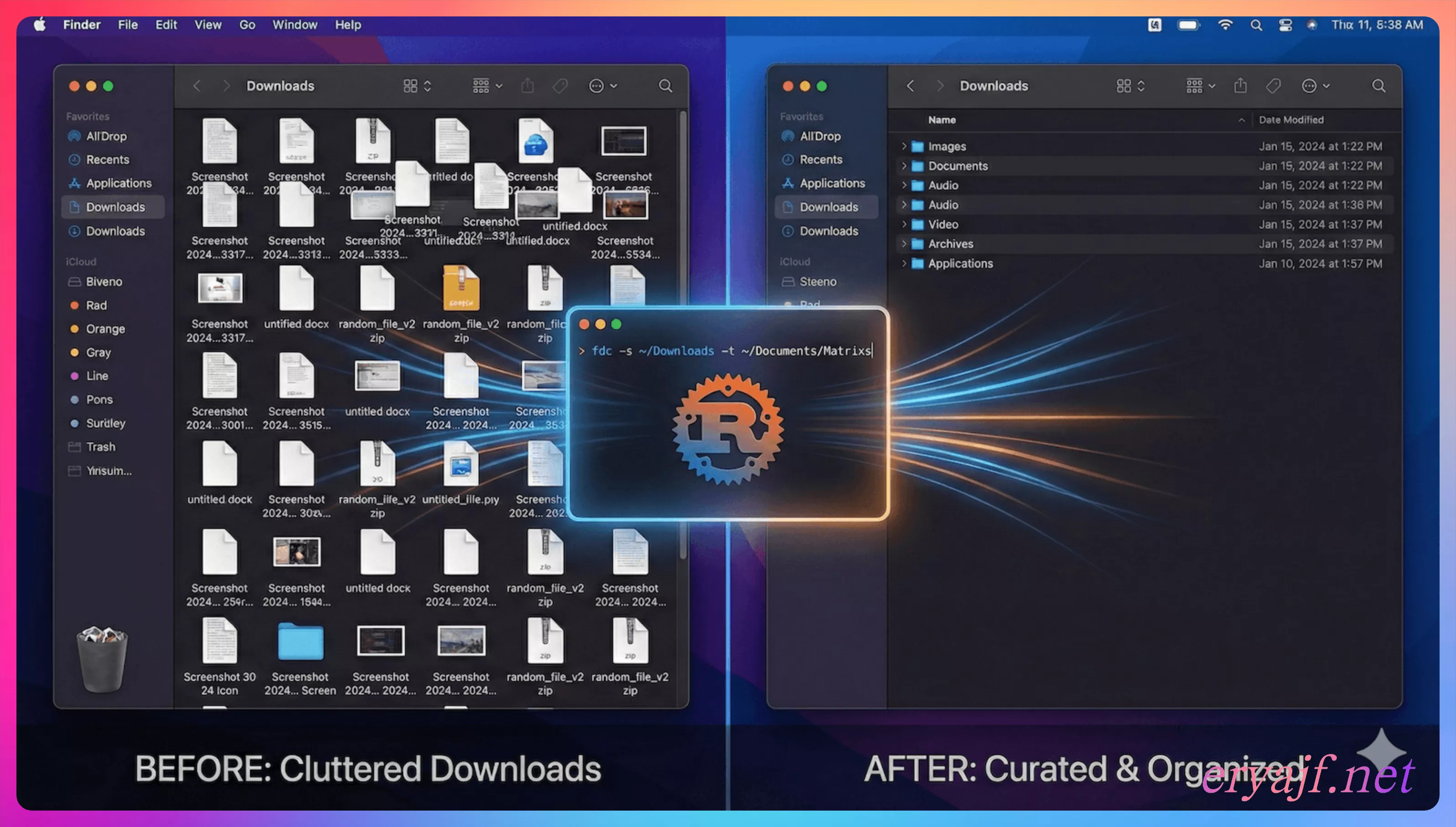The height and width of the screenshot is (827, 1456).
Task: Select Recents in right window sidebar
Action: (821, 160)
